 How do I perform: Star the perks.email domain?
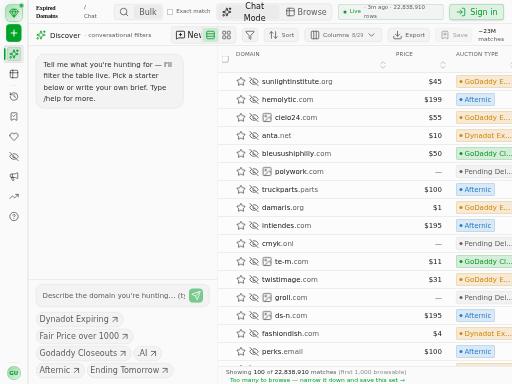(241, 352)
